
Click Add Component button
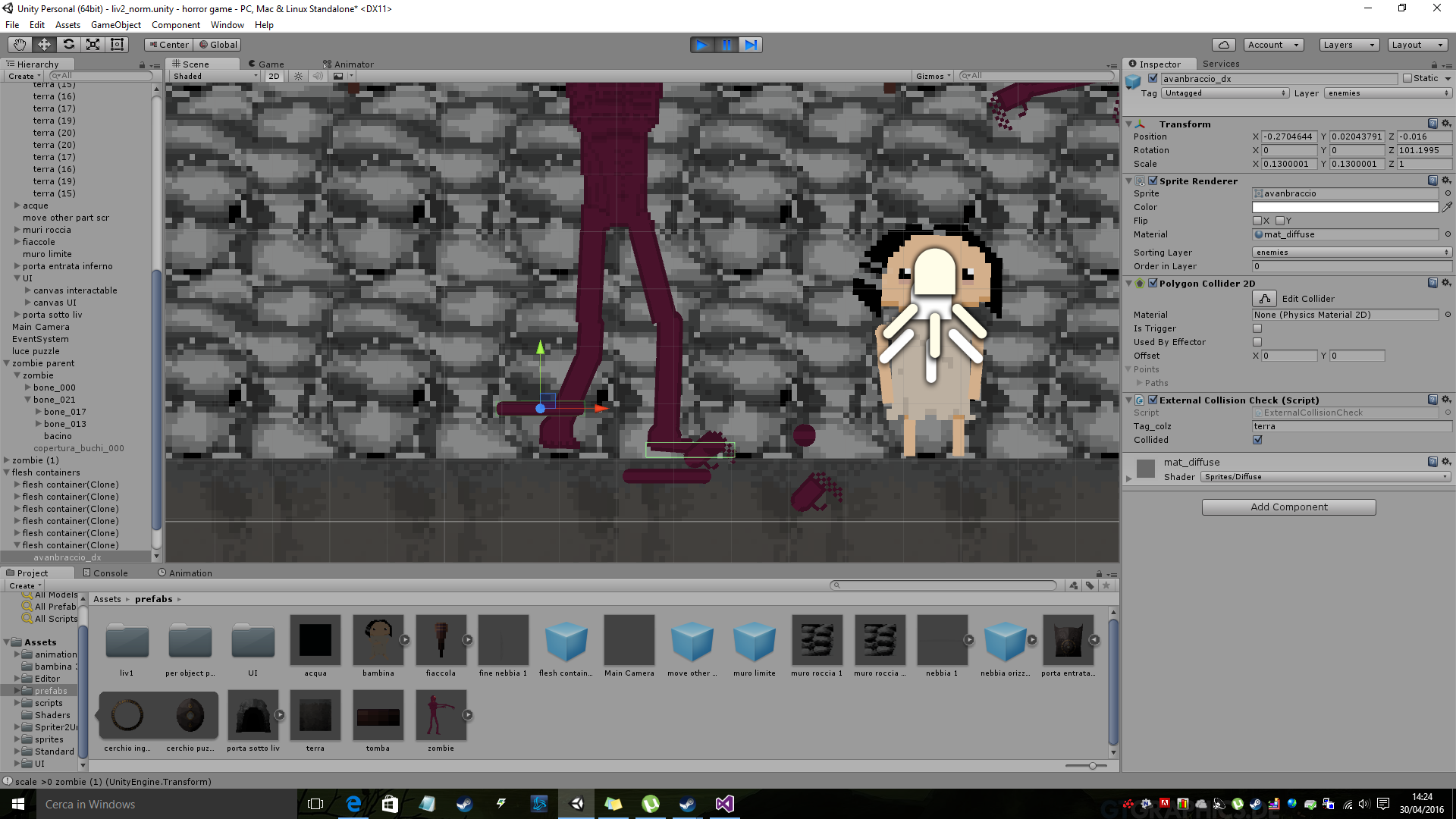click(x=1289, y=507)
